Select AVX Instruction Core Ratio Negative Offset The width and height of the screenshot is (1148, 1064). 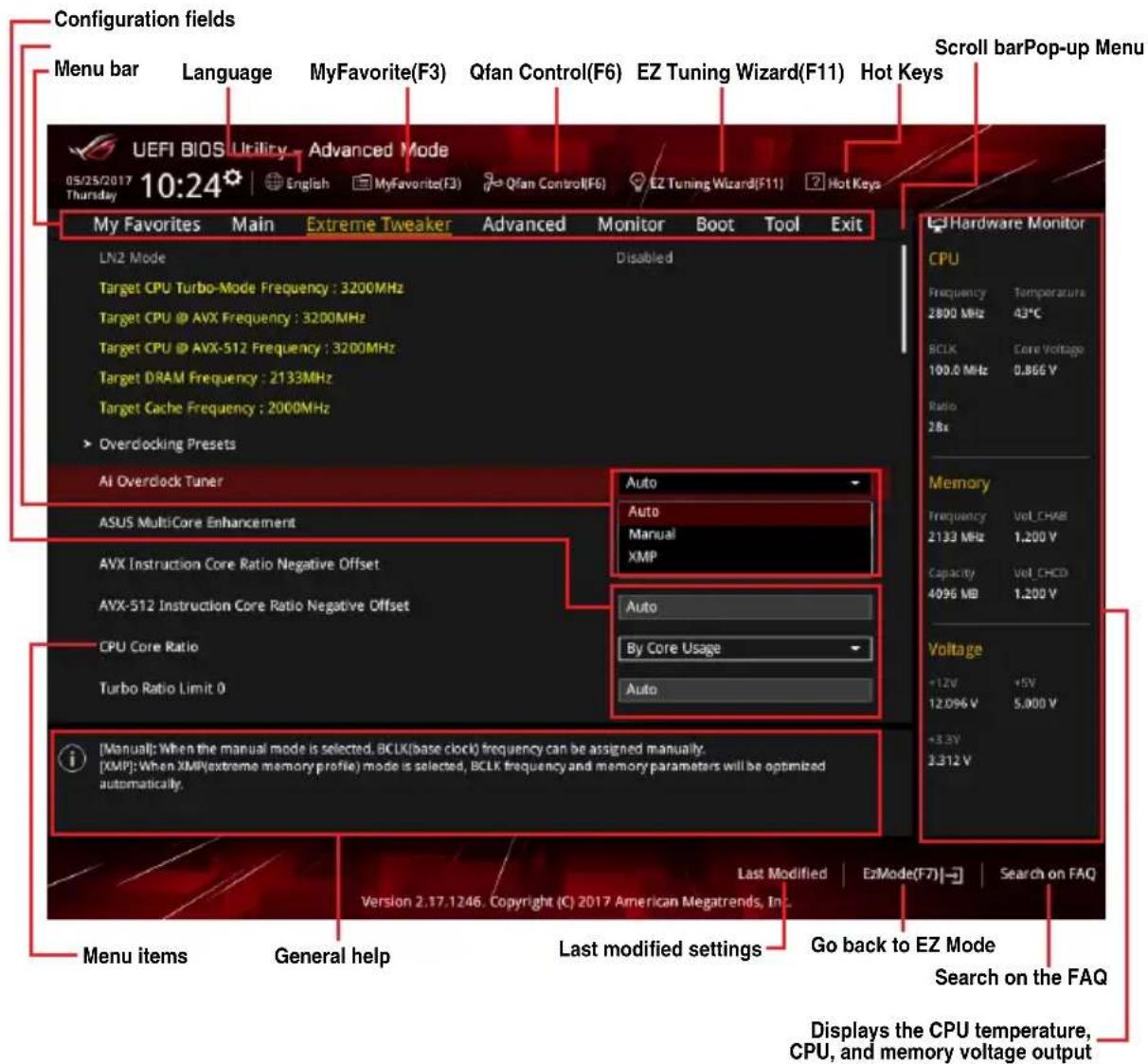click(239, 564)
